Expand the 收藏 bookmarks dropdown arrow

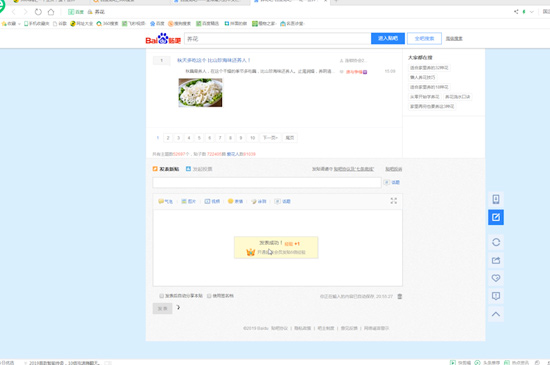19,24
